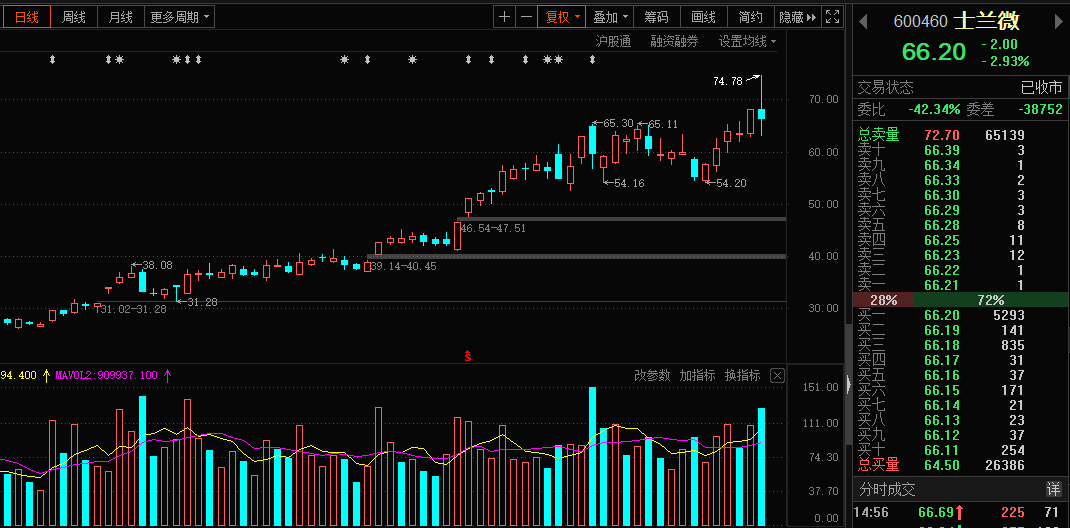Screen dimensions: 1070x528
Task: Collapse right panel using splitter arrow
Action: 849,384
